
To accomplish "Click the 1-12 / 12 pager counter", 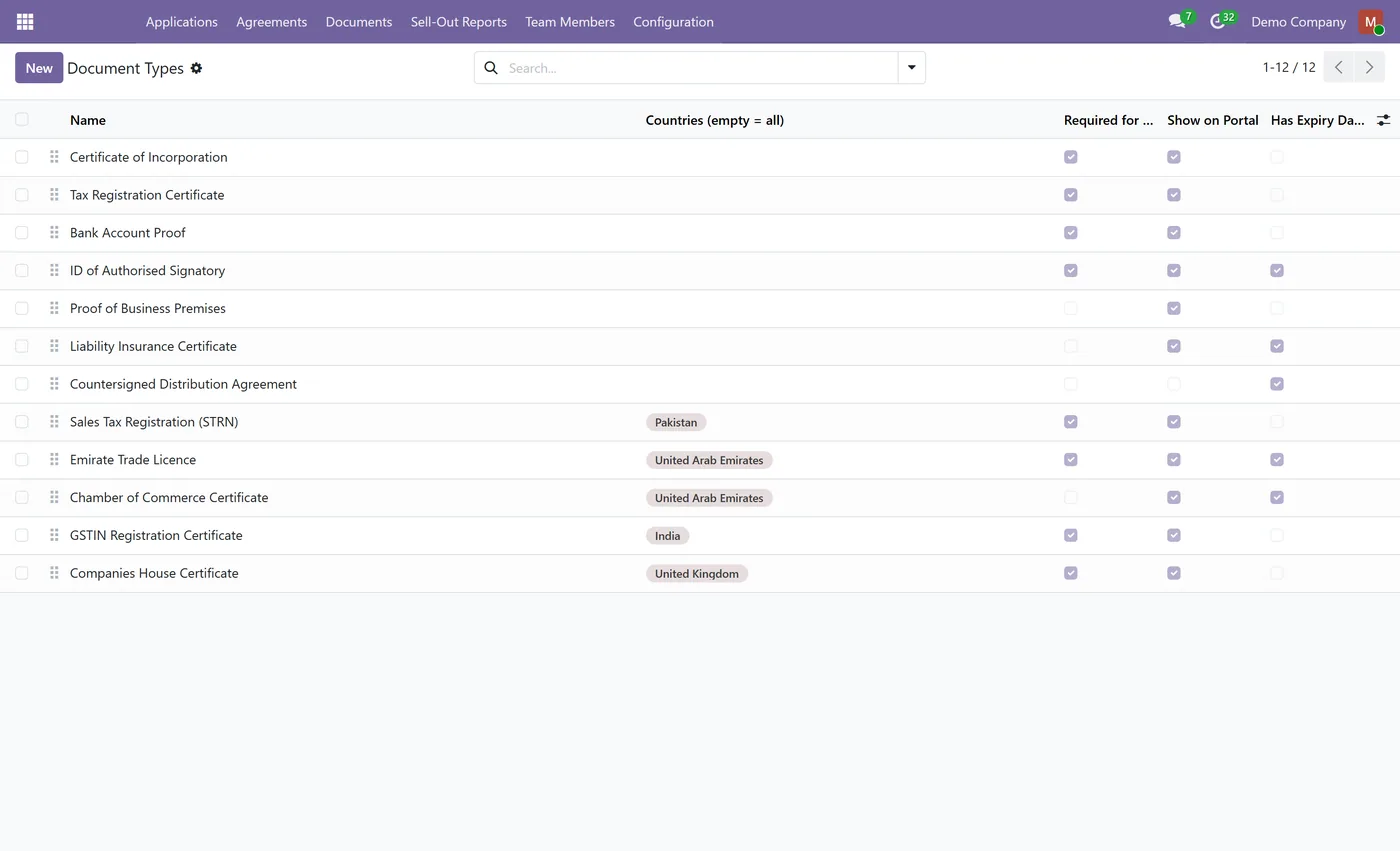I will pos(1289,68).
